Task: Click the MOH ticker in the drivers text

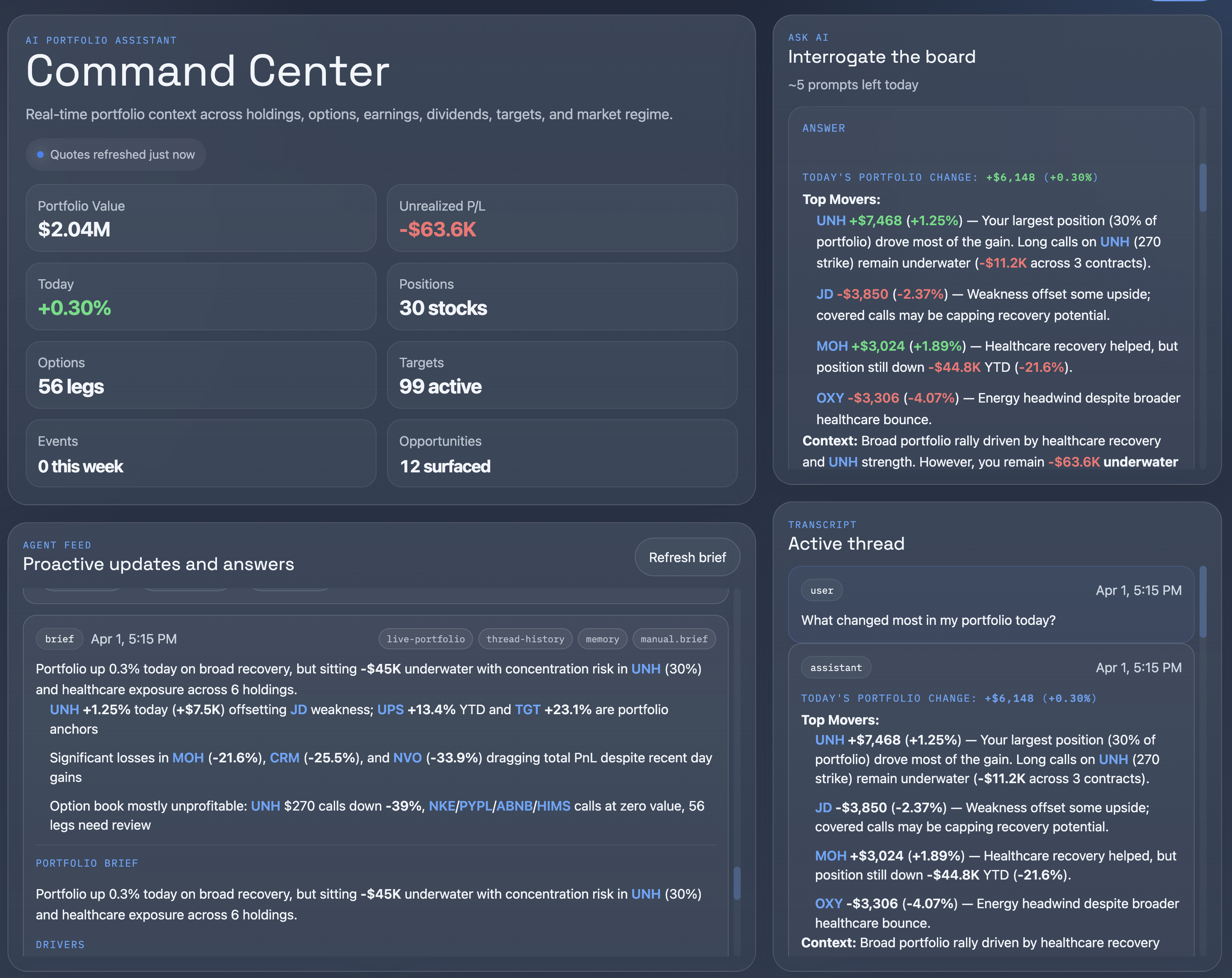Action: click(x=187, y=757)
